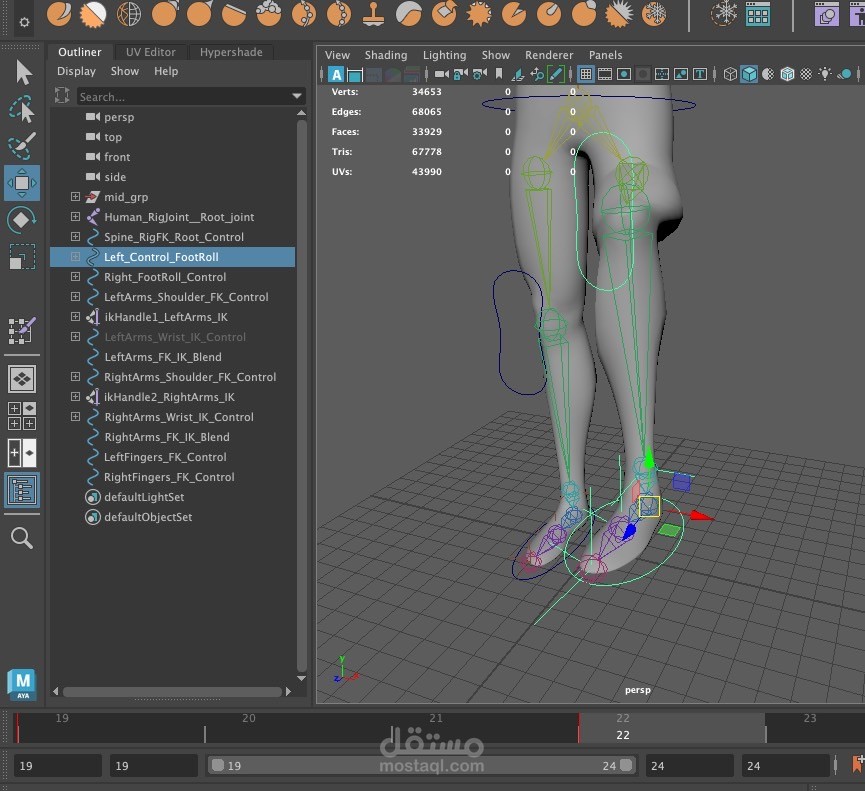The width and height of the screenshot is (865, 791).
Task: Open the Outliner Help menu
Action: tap(166, 71)
